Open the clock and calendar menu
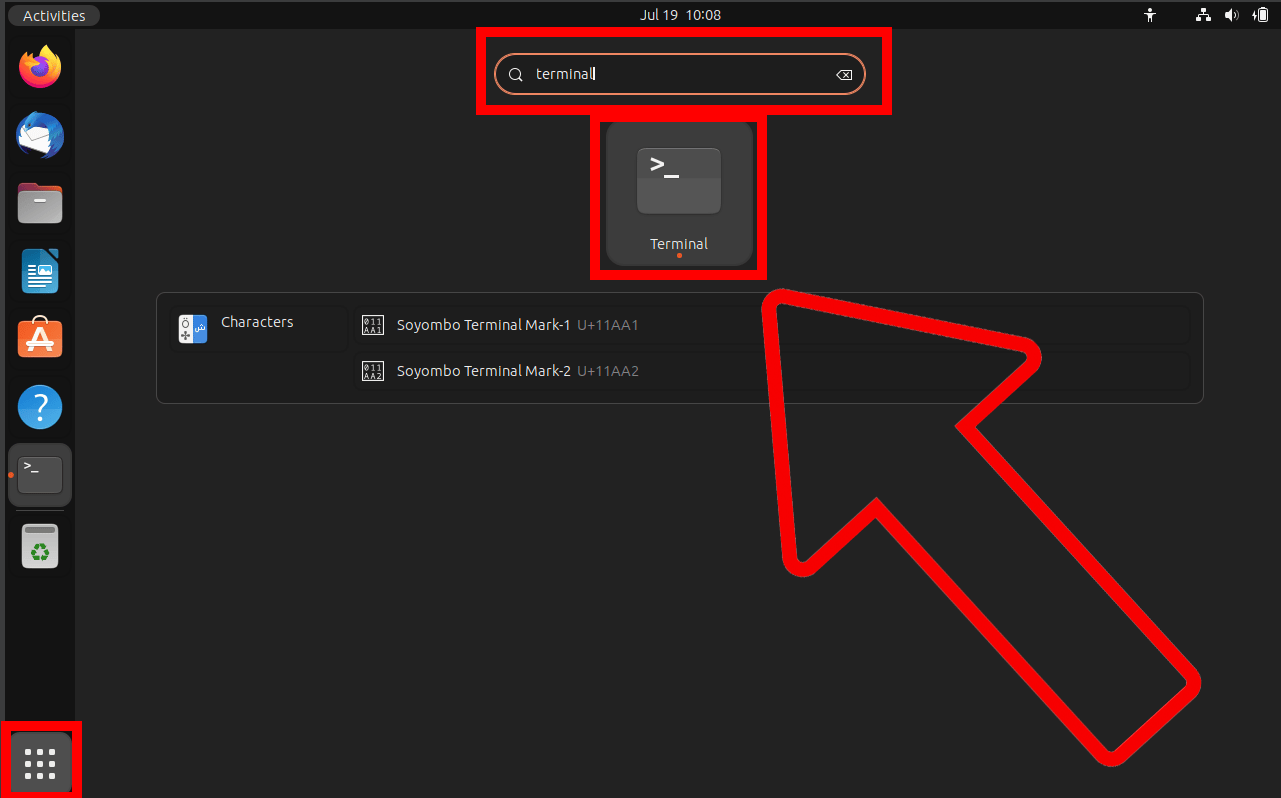1281x798 pixels. pyautogui.click(x=680, y=14)
